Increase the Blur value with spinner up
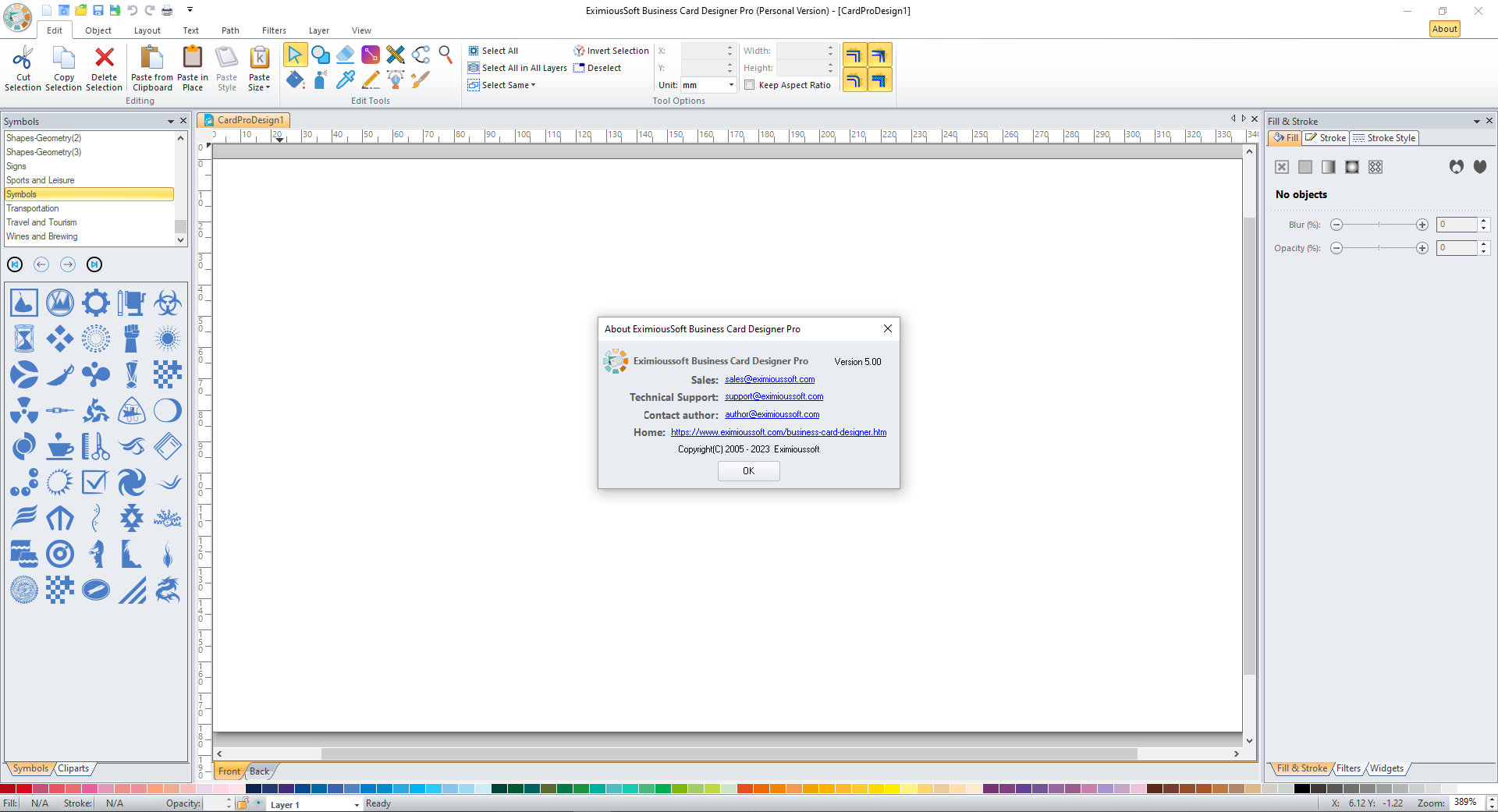The image size is (1498, 812). [x=1484, y=222]
